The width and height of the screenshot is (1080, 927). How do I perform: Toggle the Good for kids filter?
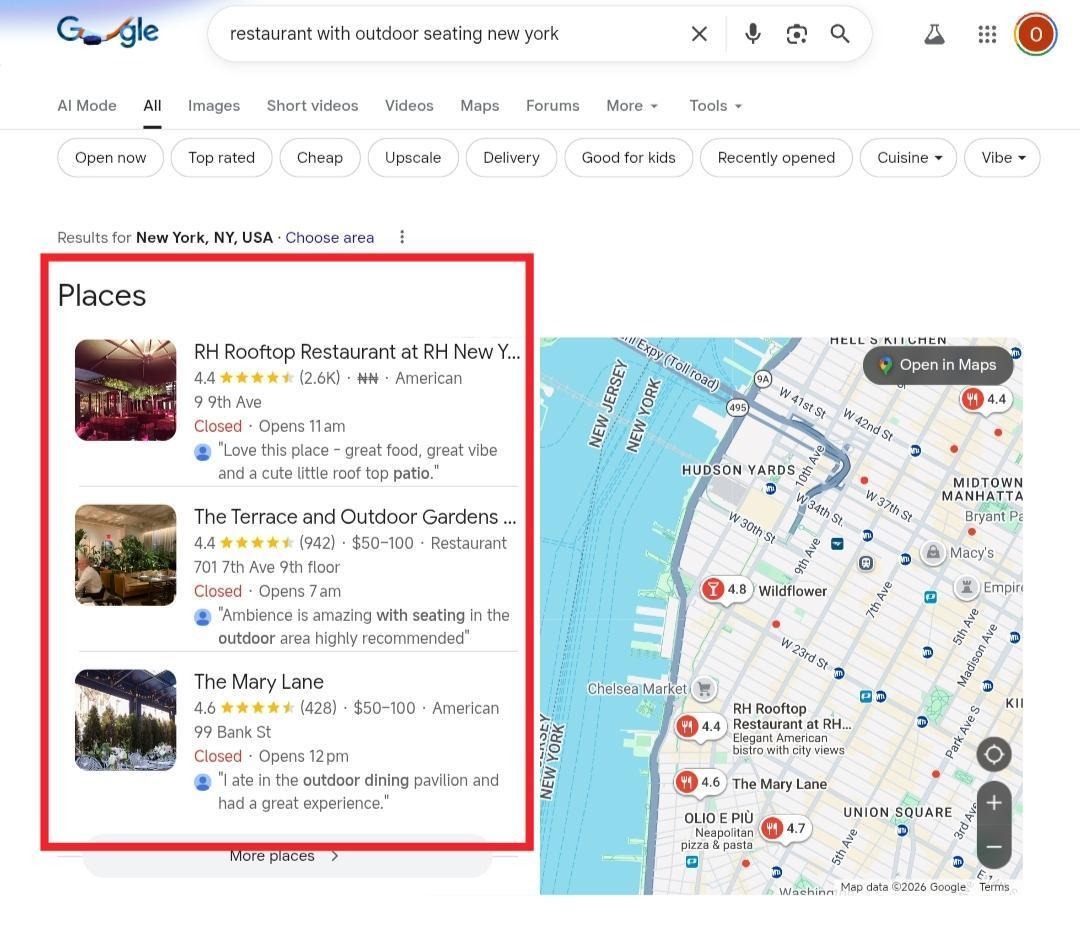628,158
